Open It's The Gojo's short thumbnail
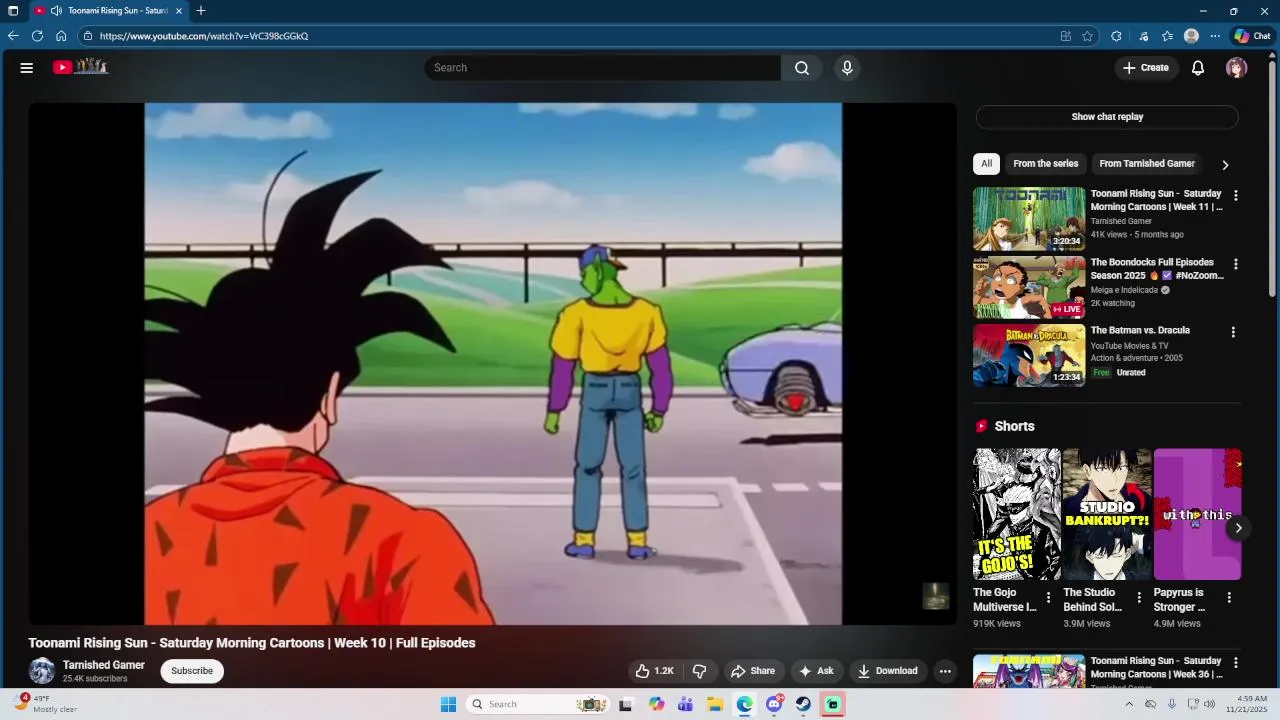Image resolution: width=1280 pixels, height=720 pixels. (1017, 514)
